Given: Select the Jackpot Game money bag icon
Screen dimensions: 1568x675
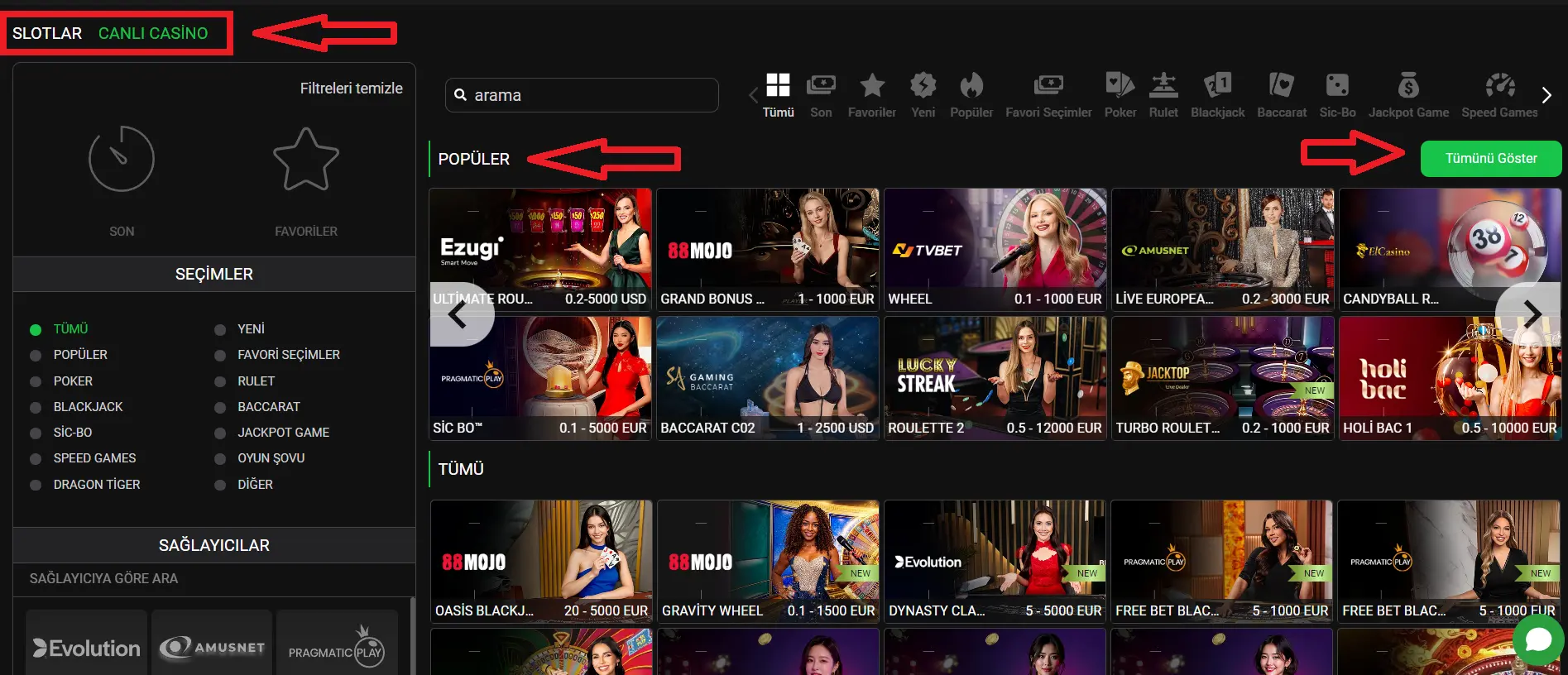Looking at the screenshot, I should click(x=1408, y=85).
